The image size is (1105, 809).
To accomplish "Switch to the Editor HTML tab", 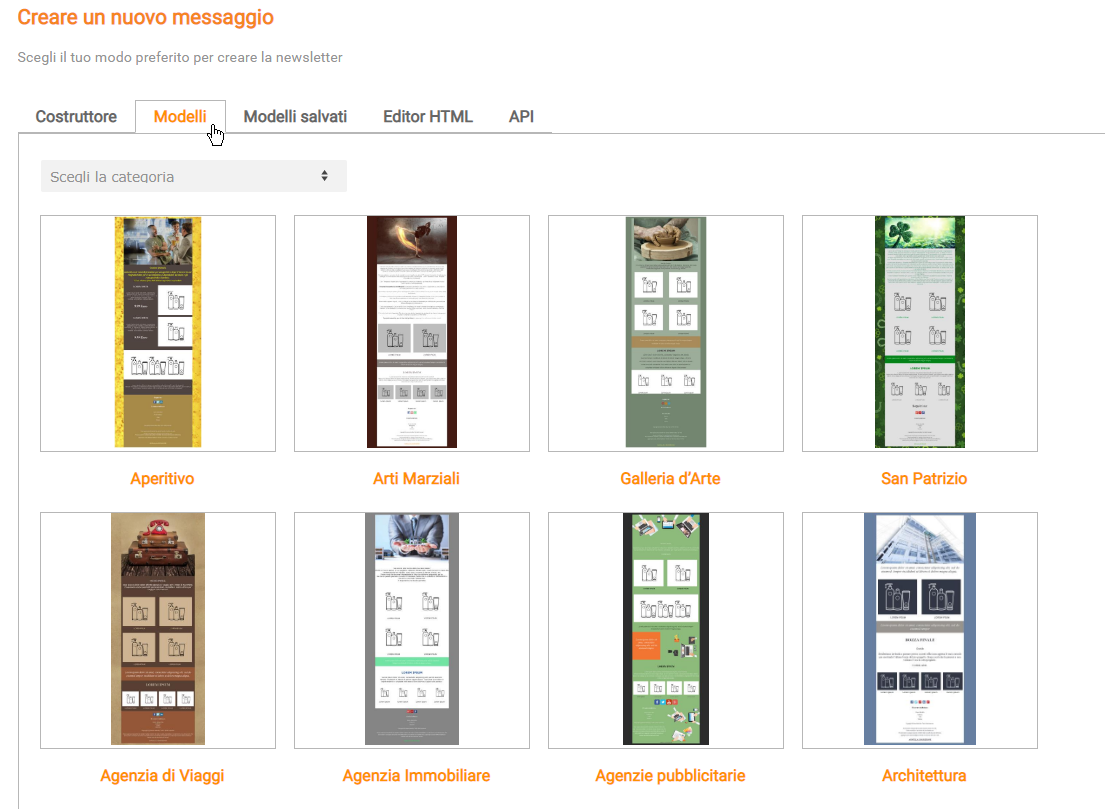I will point(428,117).
